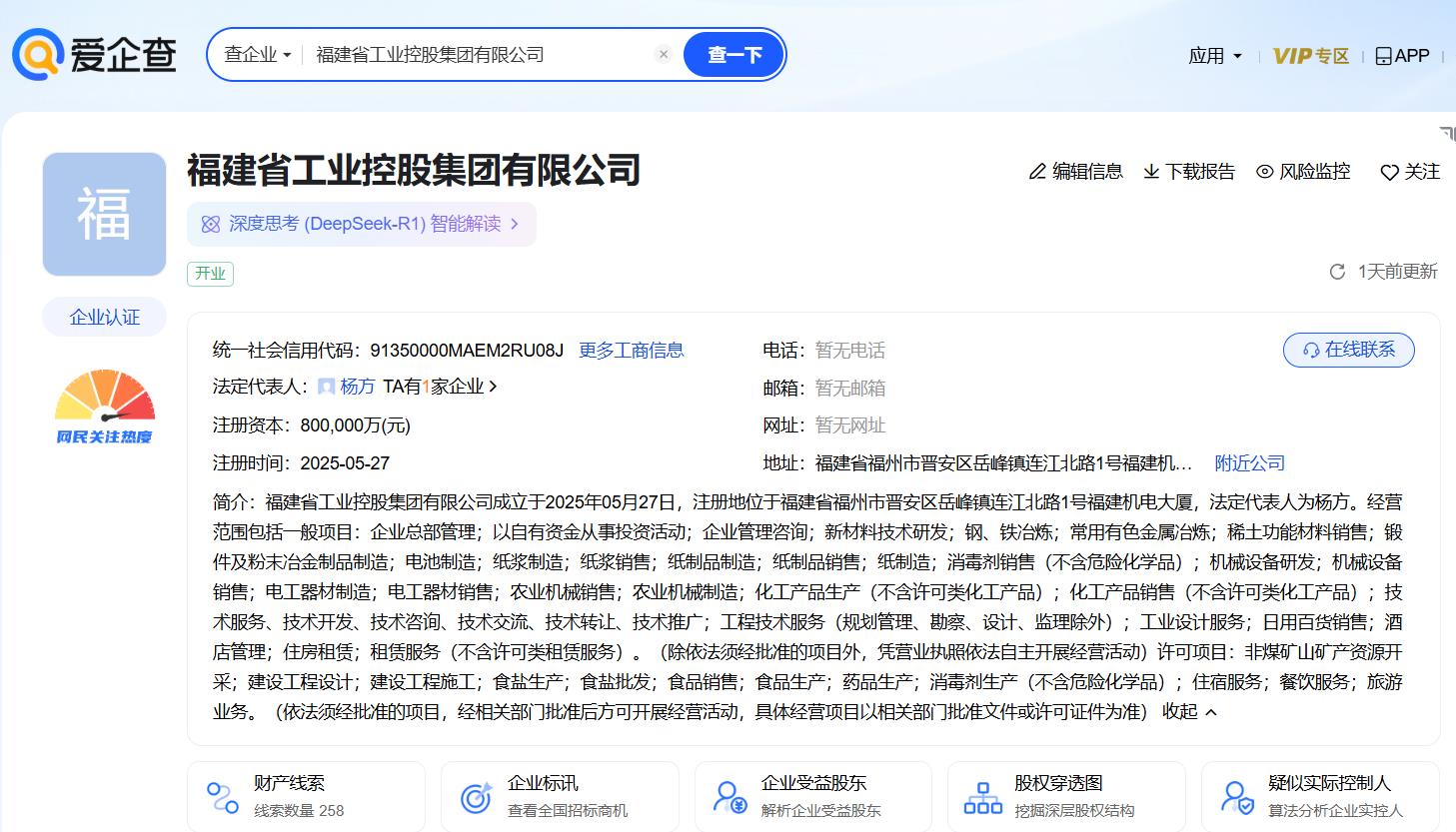Click the 暂无网址 website placeholder
The height and width of the screenshot is (832, 1456).
850,425
